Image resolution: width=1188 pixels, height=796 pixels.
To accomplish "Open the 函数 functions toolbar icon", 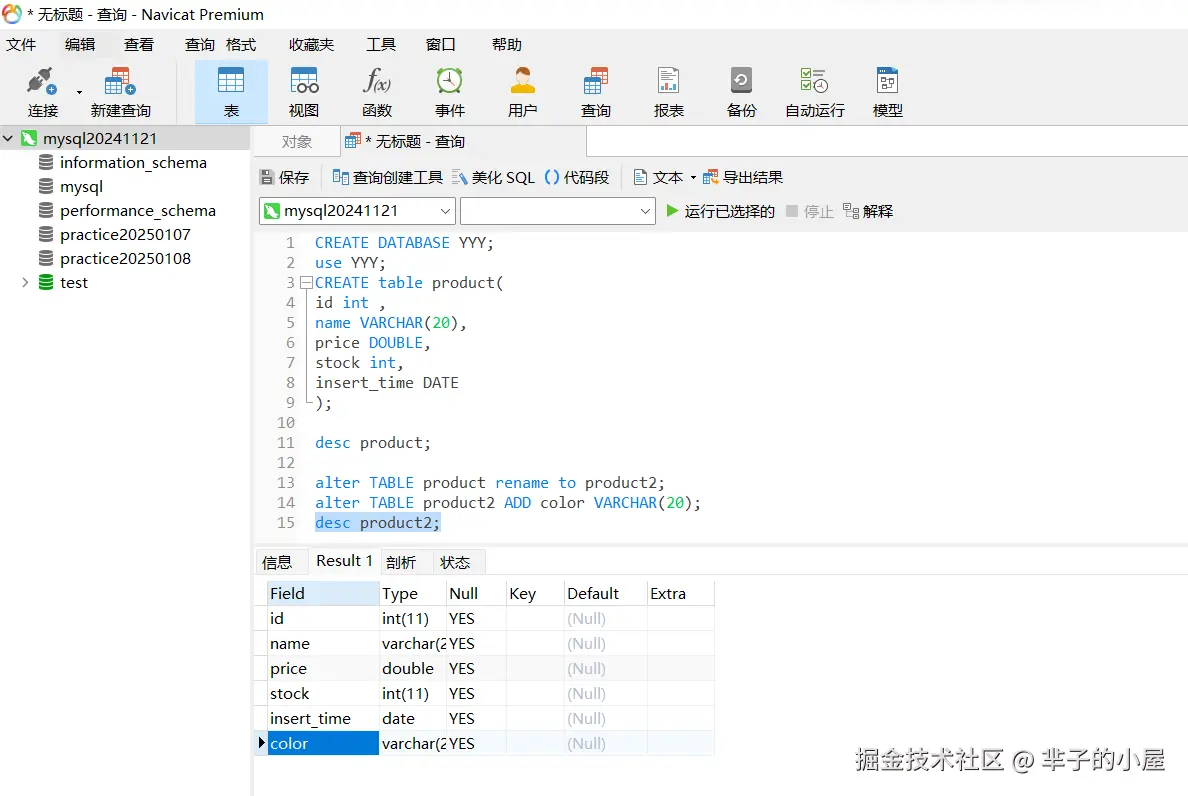I will click(x=377, y=92).
